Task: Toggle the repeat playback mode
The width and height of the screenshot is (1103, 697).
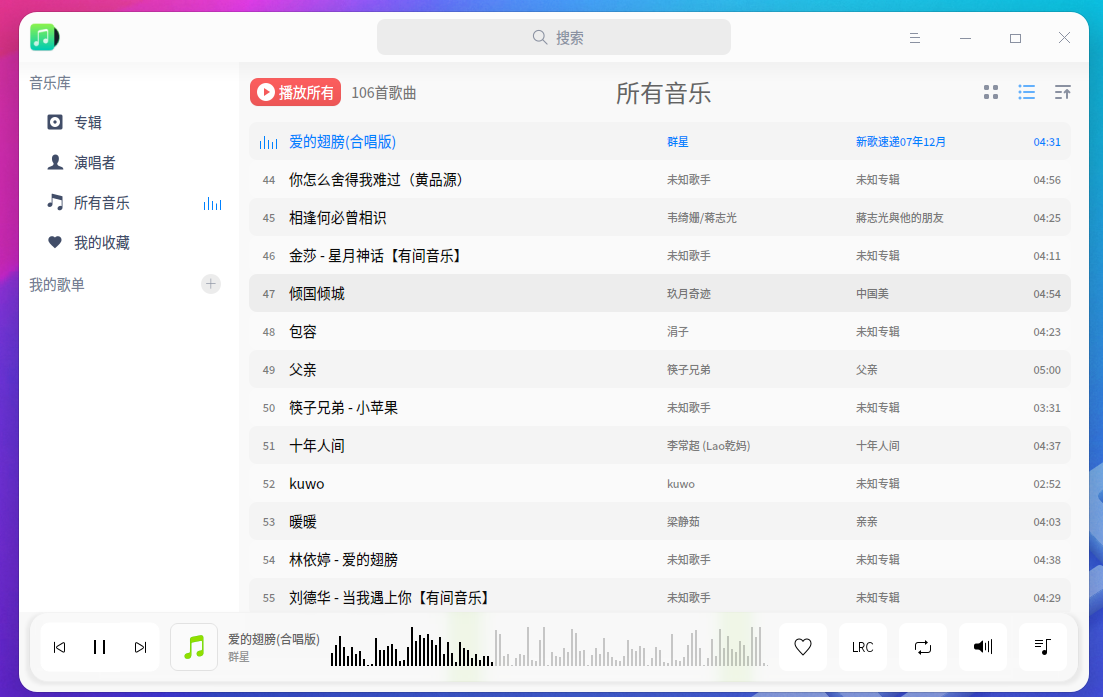Action: coord(922,647)
